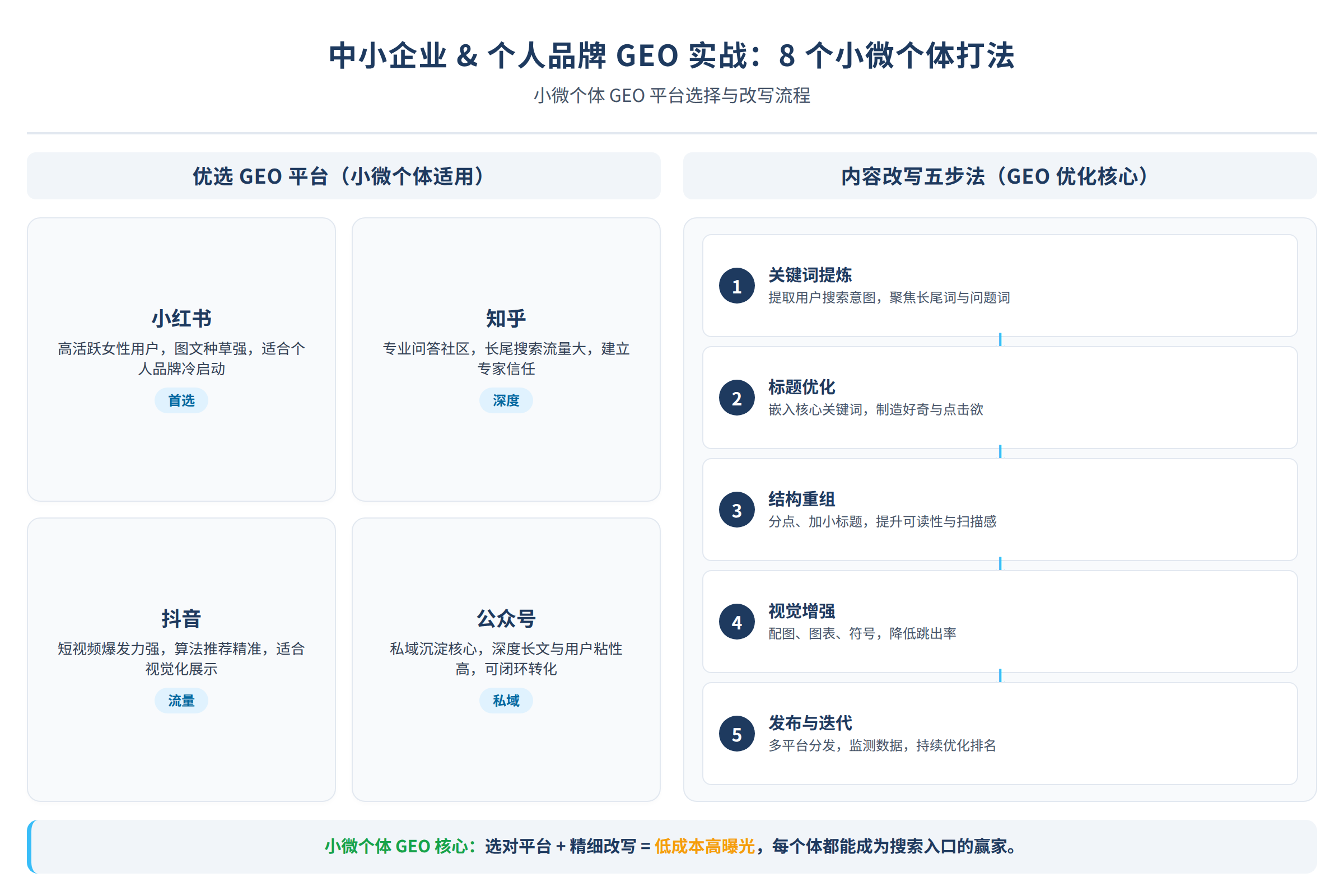The width and height of the screenshot is (1344, 896).
Task: Click the orange 低成本高曝光 highlight
Action: click(704, 846)
